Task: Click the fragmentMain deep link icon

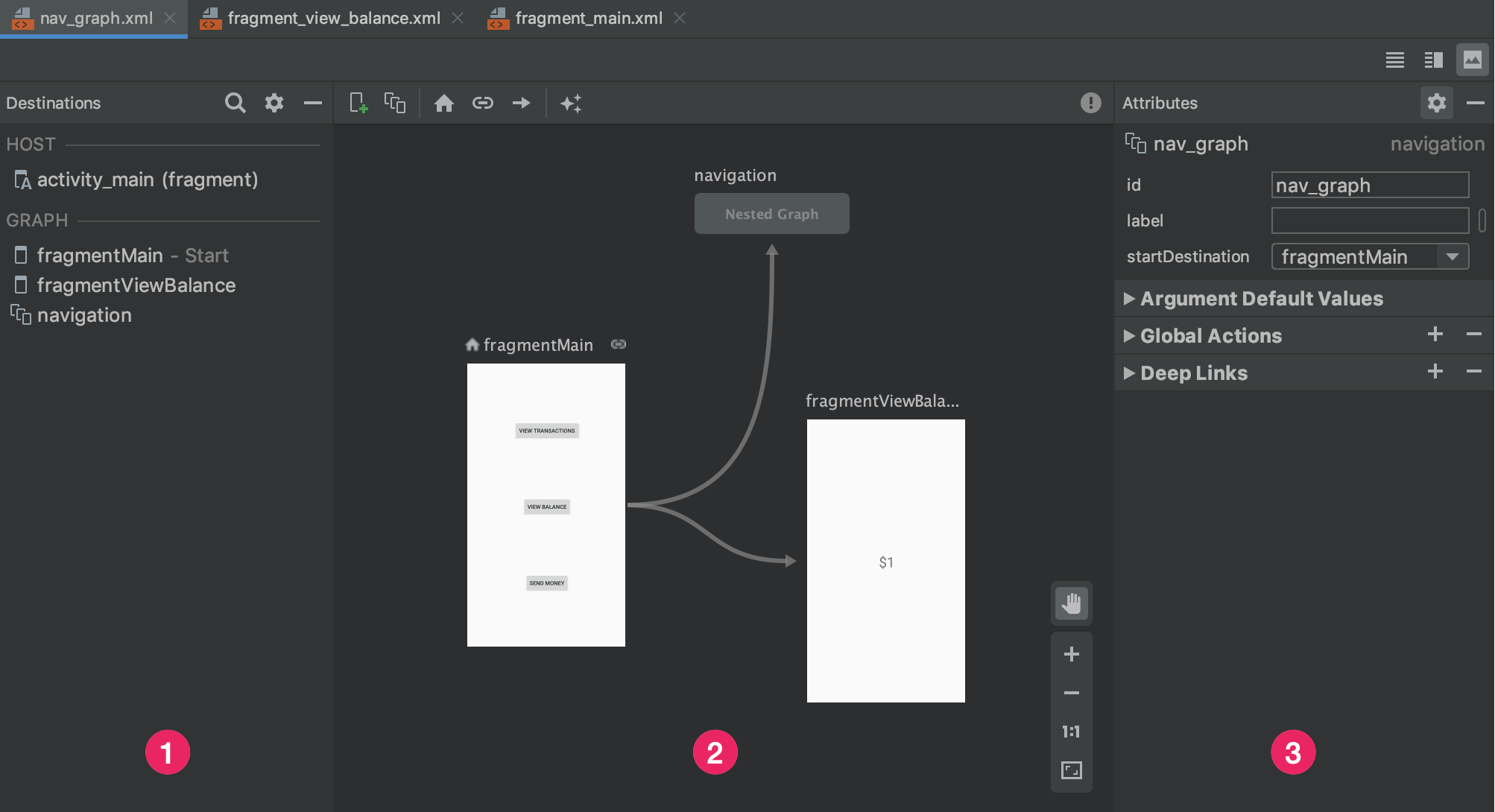Action: point(618,344)
